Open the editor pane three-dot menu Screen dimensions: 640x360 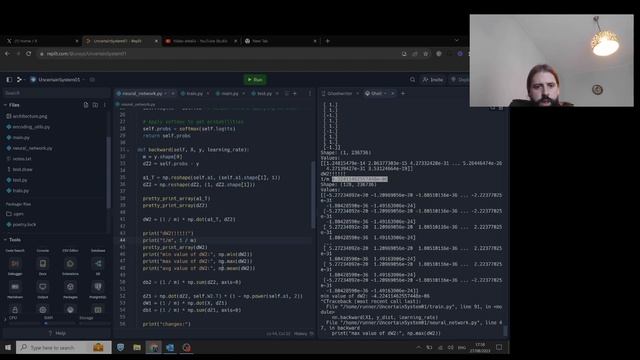310,93
